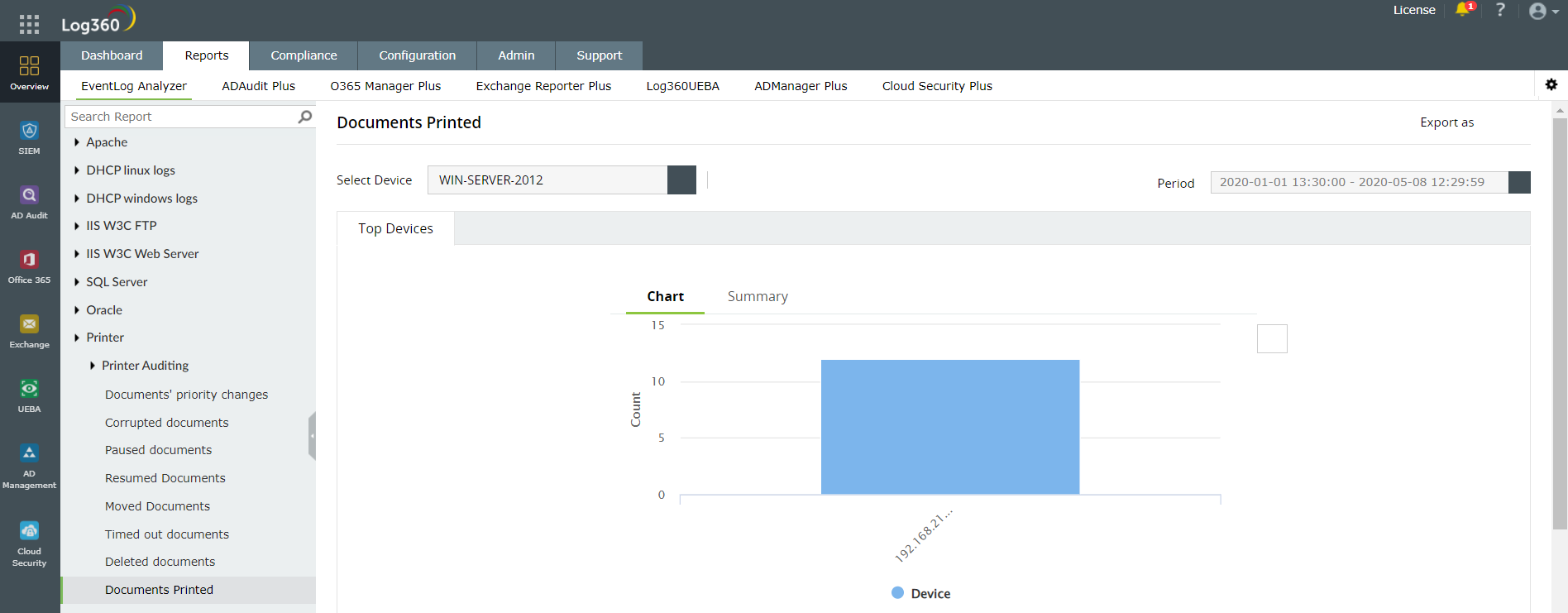
Task: Open O365 Manager Plus sub-tab
Action: [386, 86]
